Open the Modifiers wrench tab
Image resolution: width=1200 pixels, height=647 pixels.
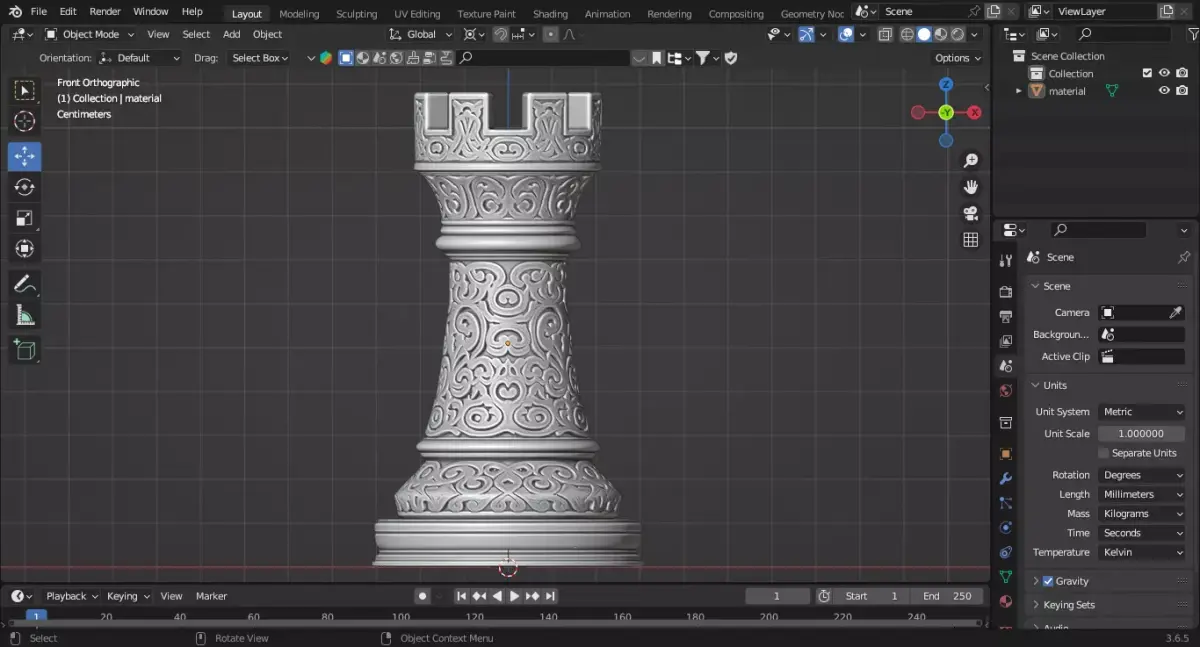coord(1006,479)
